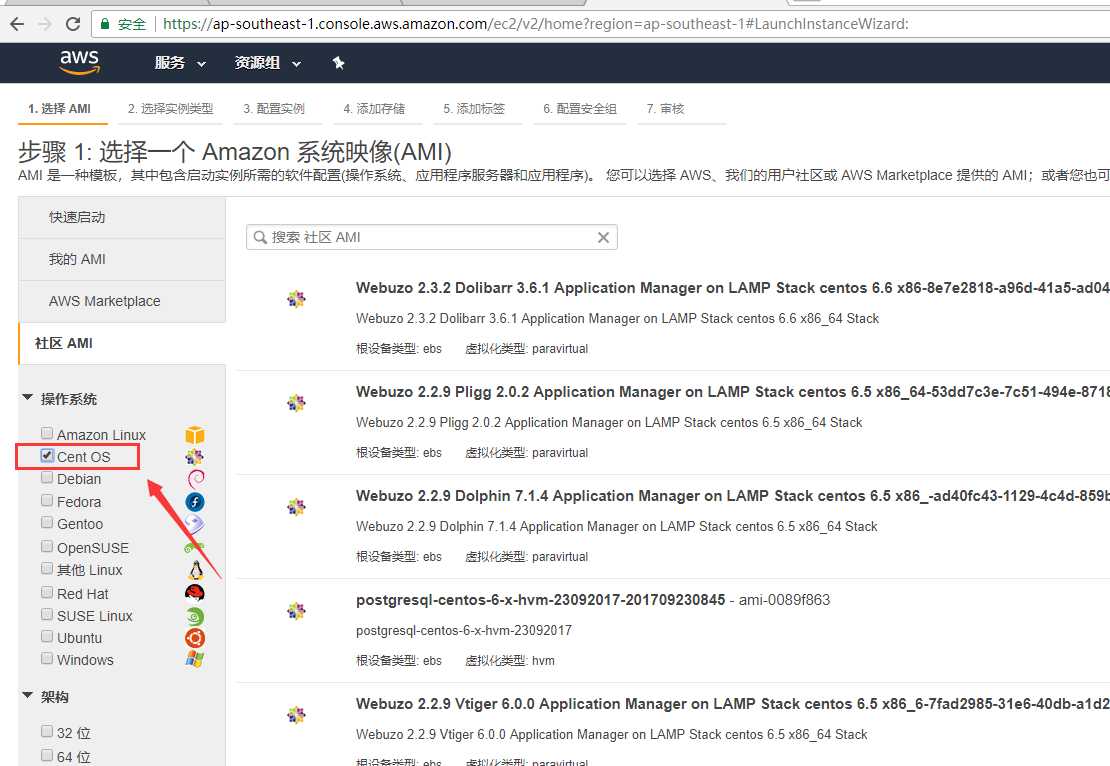Click the Webuzo 2.2.9 Dolphin AMI title
The width and height of the screenshot is (1110, 766).
(732, 496)
